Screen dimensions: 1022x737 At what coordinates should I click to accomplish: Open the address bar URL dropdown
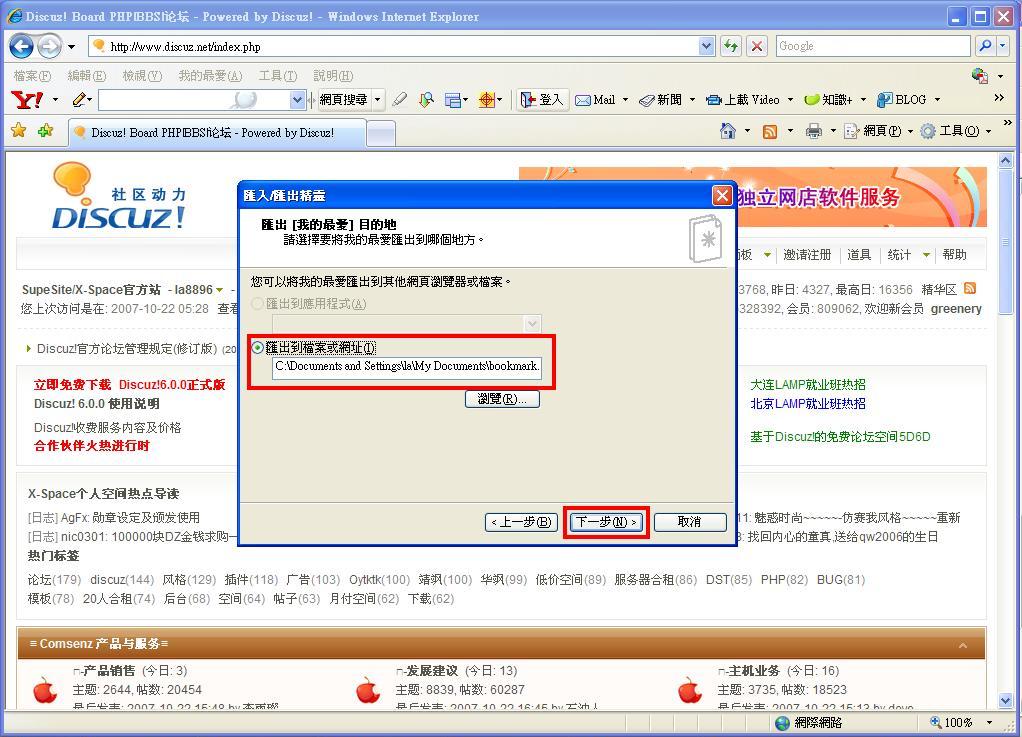(x=707, y=46)
